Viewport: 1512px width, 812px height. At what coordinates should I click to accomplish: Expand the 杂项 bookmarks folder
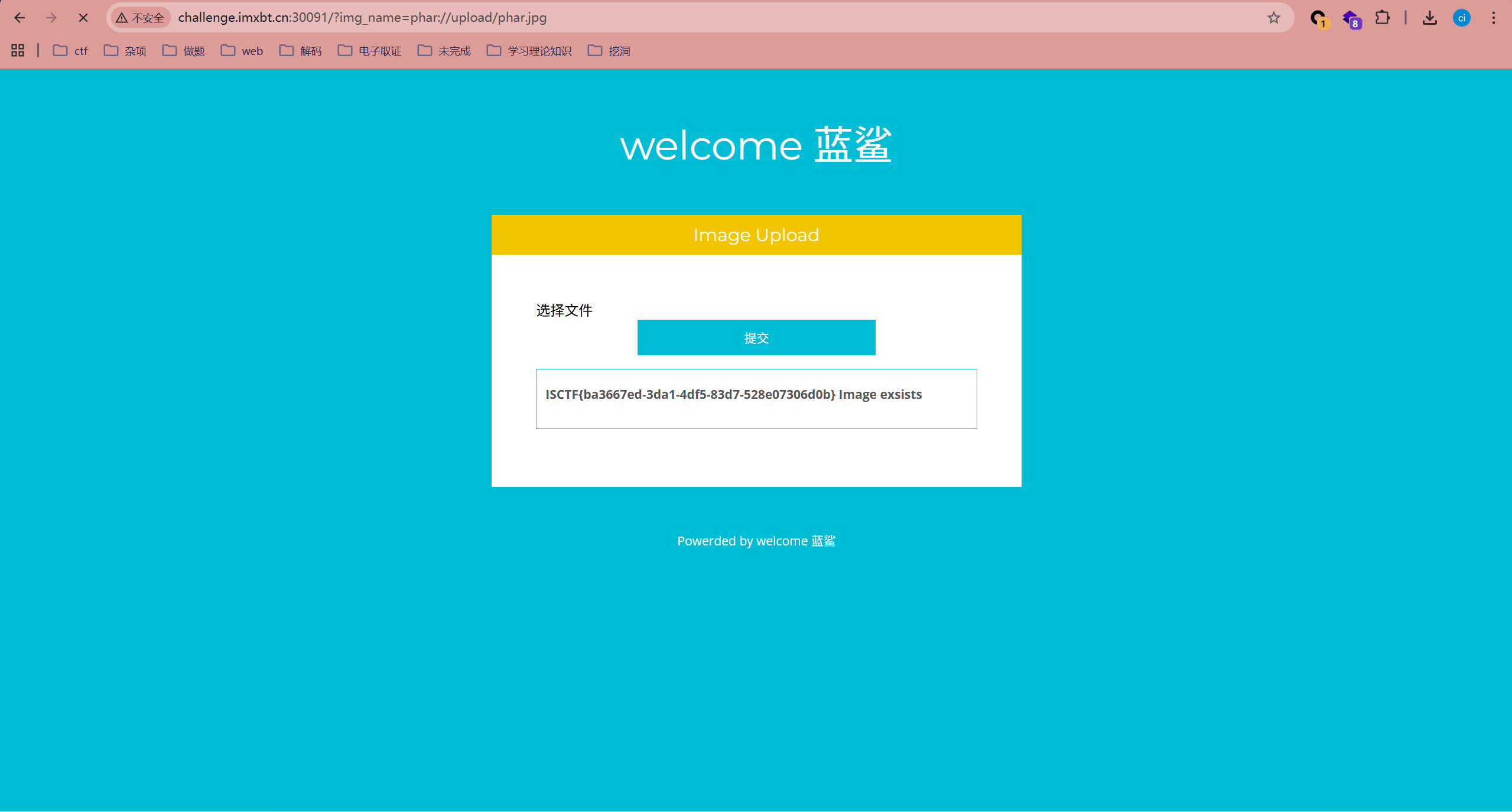[125, 51]
